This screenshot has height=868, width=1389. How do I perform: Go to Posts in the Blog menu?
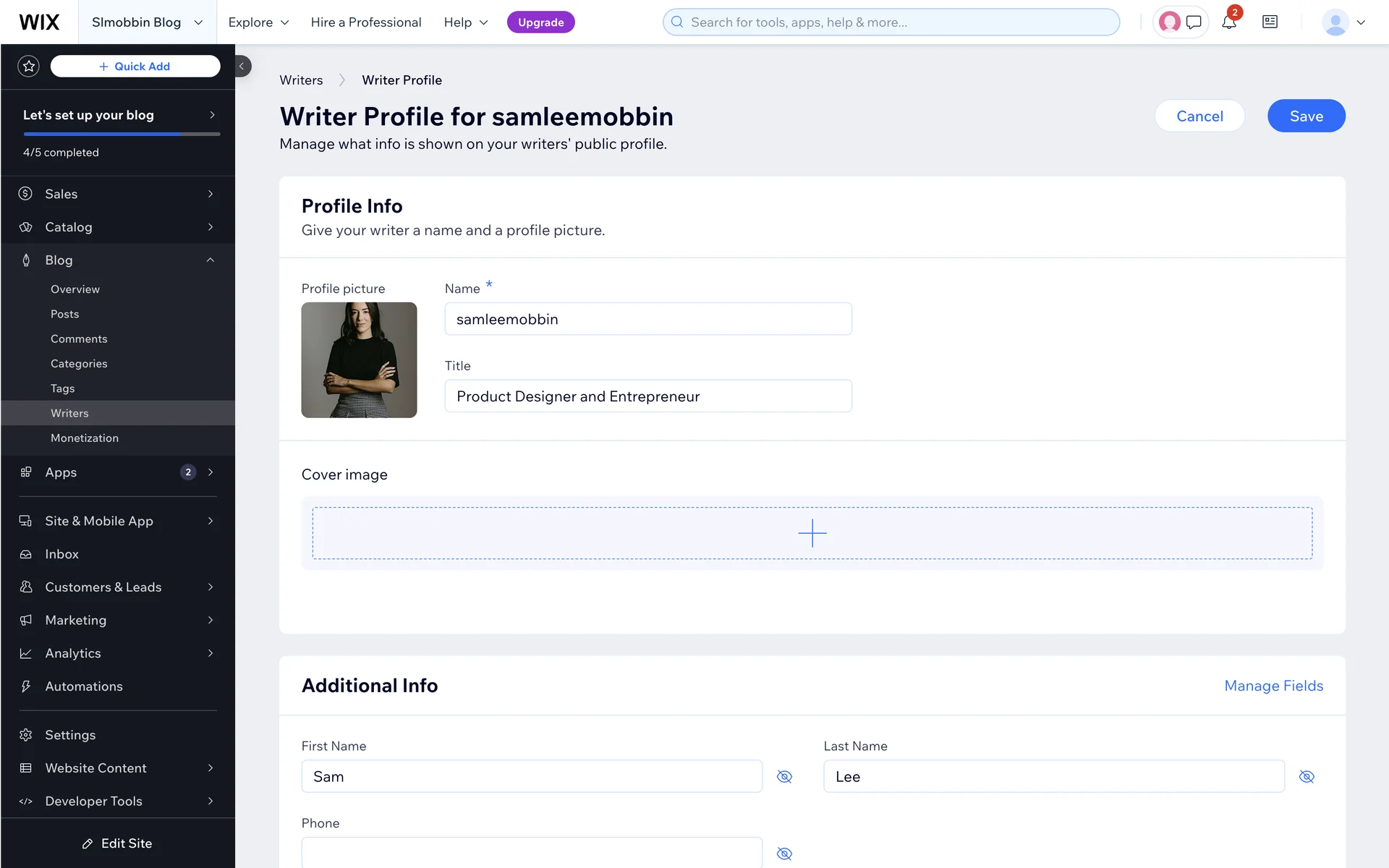[65, 314]
